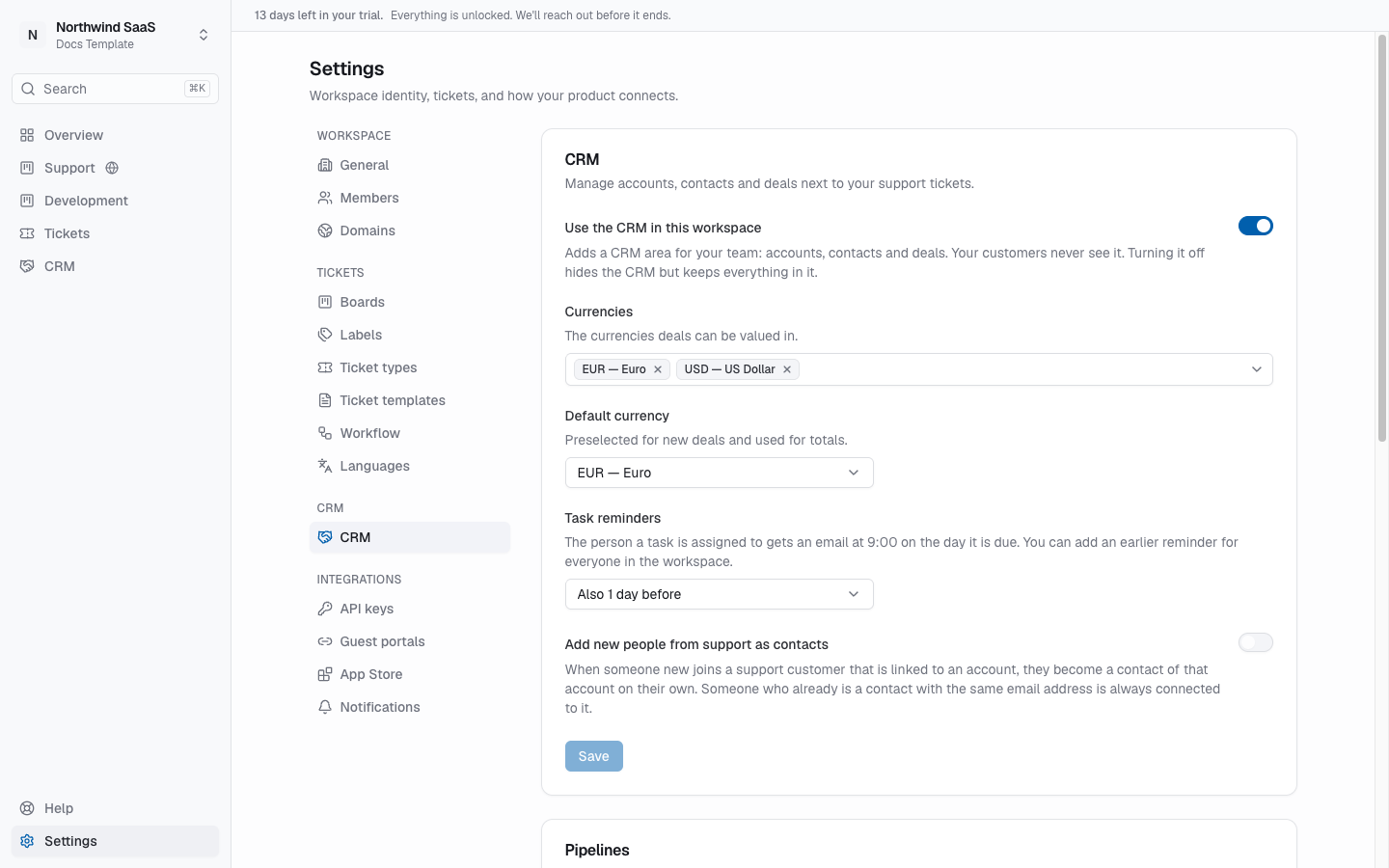This screenshot has width=1389, height=868.
Task: Click the Save button
Action: [x=594, y=756]
